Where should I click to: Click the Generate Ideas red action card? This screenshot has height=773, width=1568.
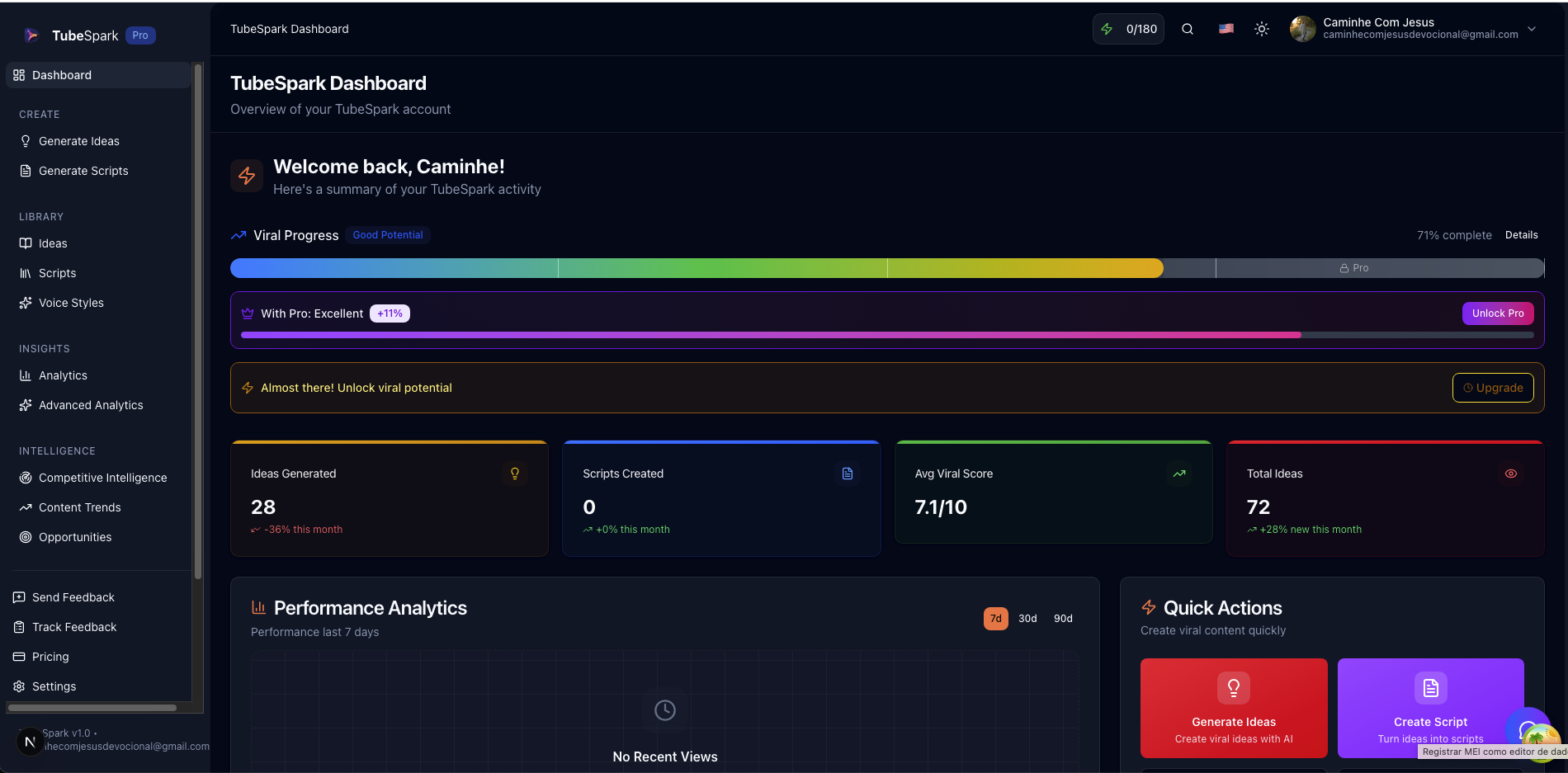[x=1234, y=708]
